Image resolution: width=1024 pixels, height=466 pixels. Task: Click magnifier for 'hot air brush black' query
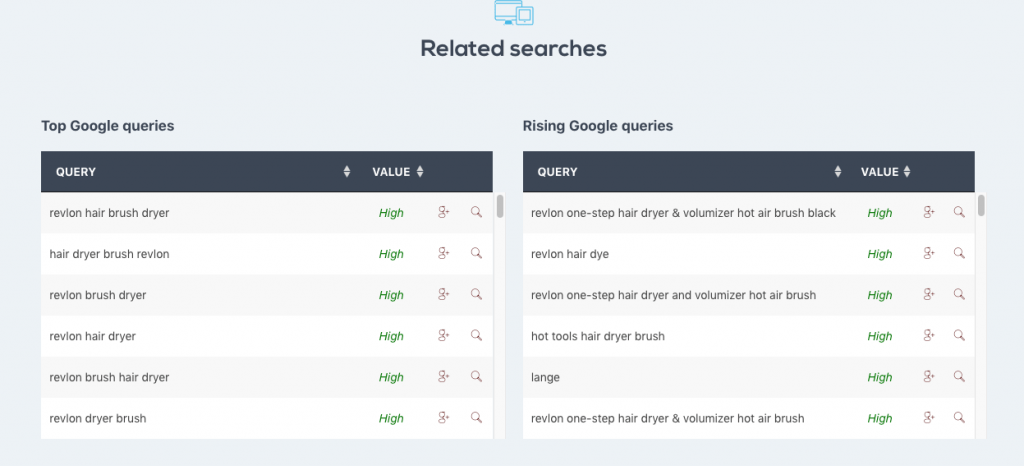pyautogui.click(x=959, y=212)
